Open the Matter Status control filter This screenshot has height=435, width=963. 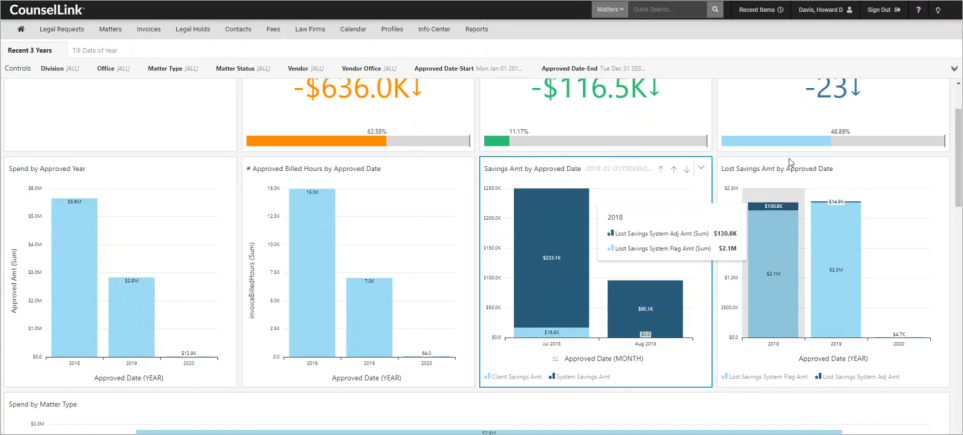pyautogui.click(x=243, y=69)
